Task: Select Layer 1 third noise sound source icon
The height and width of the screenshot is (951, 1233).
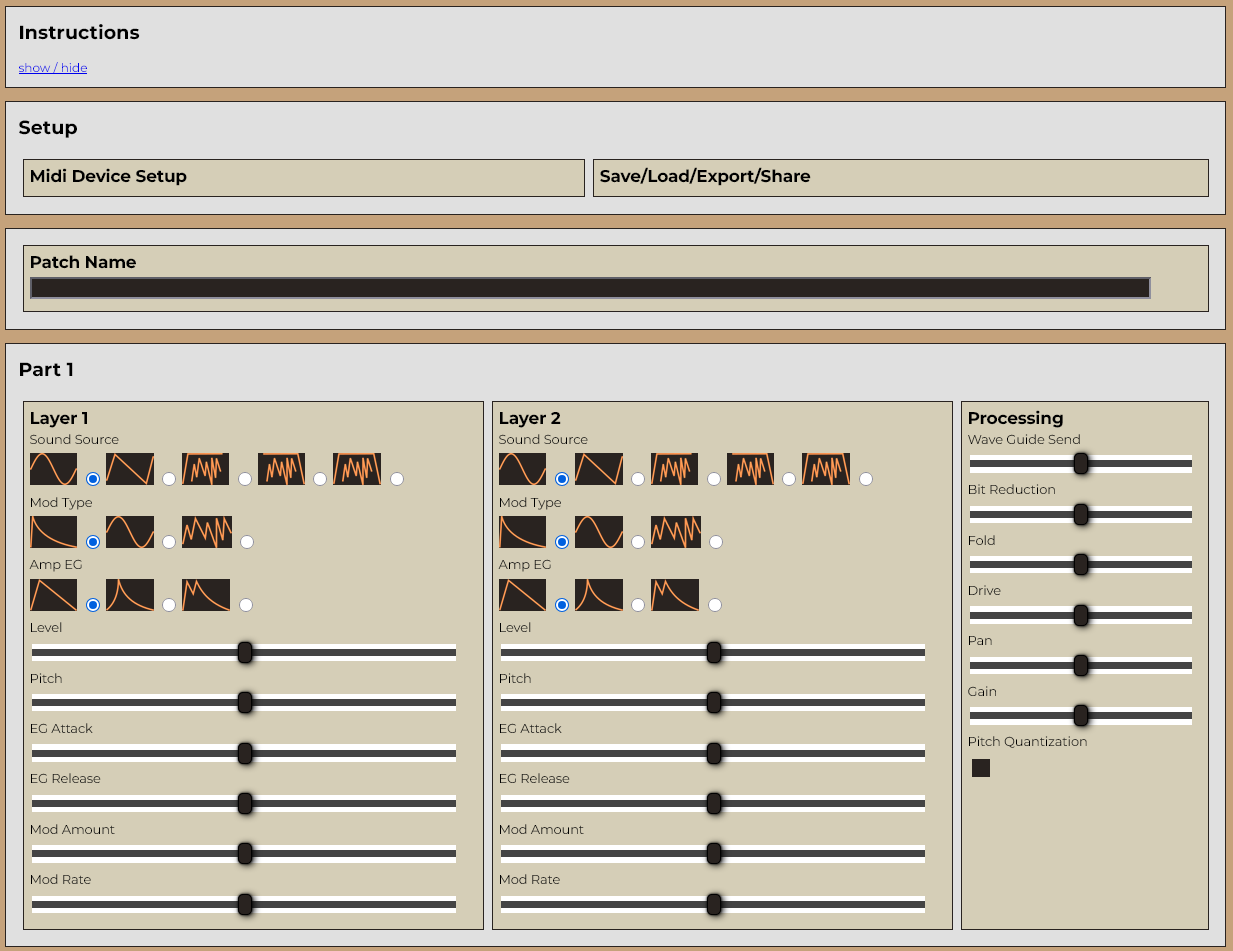Action: click(x=205, y=469)
